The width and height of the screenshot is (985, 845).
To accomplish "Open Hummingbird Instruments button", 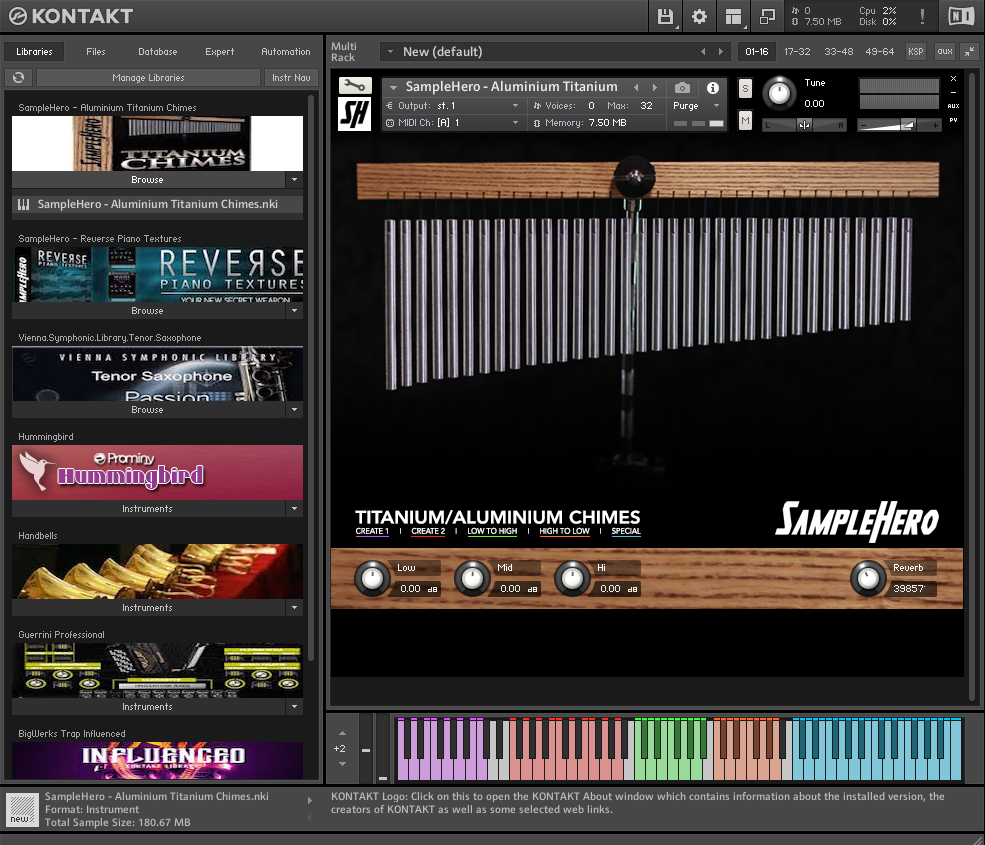I will point(148,508).
